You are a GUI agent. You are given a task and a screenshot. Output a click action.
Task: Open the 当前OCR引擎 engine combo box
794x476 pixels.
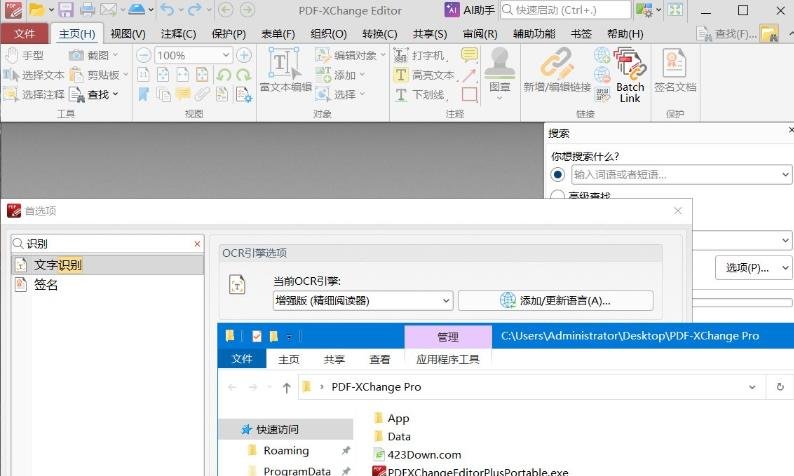pyautogui.click(x=363, y=300)
